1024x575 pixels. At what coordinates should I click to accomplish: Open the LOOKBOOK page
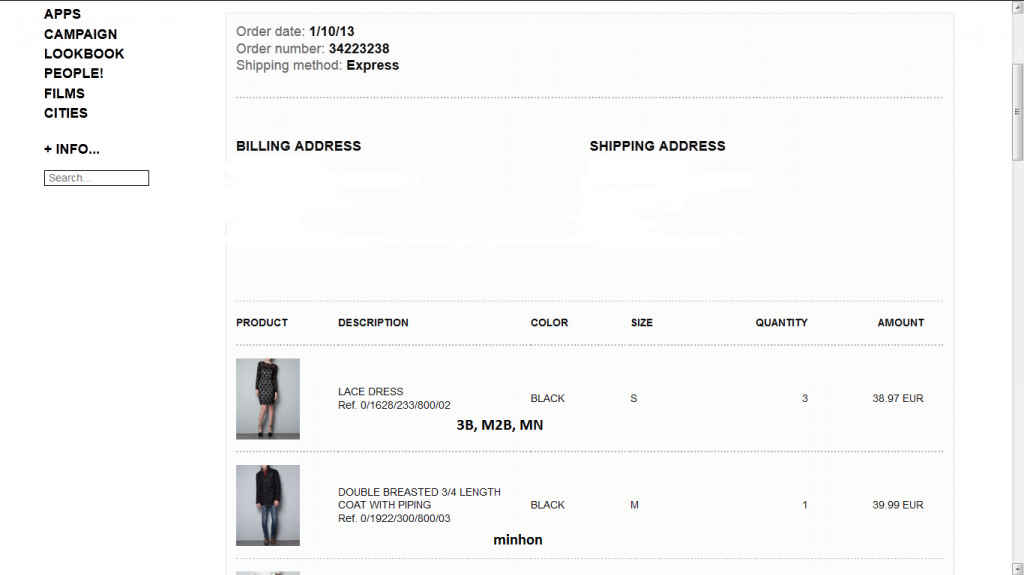coord(84,54)
